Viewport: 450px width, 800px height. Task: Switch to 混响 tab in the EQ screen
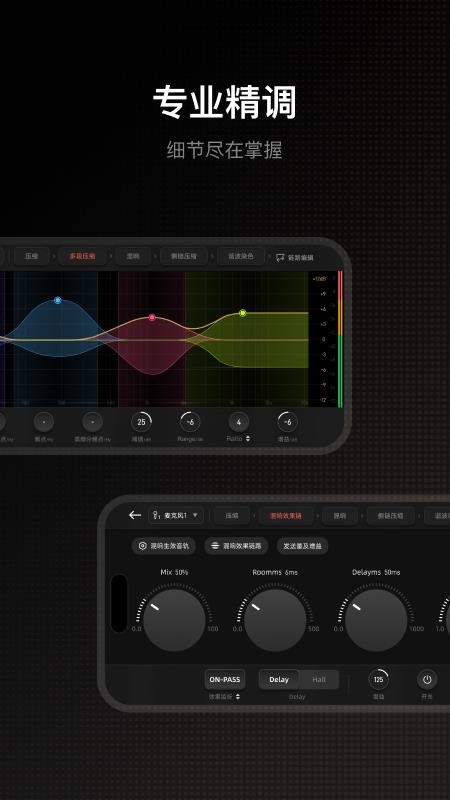pos(133,256)
